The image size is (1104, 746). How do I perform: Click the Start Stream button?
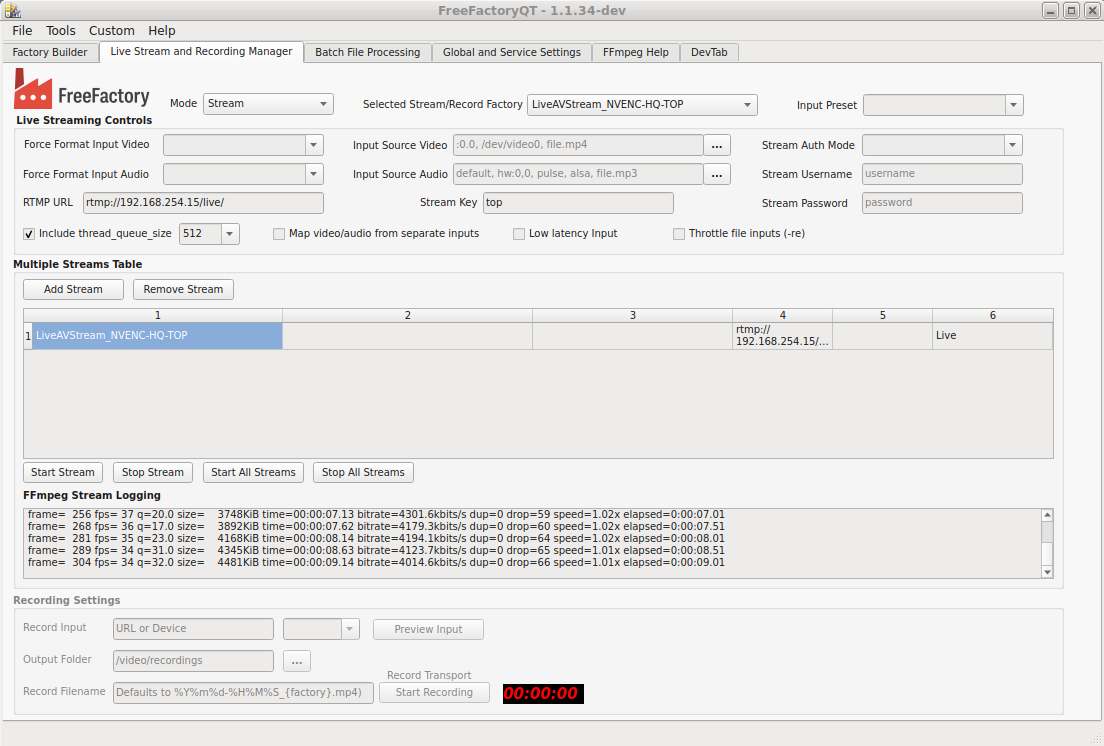click(x=63, y=472)
